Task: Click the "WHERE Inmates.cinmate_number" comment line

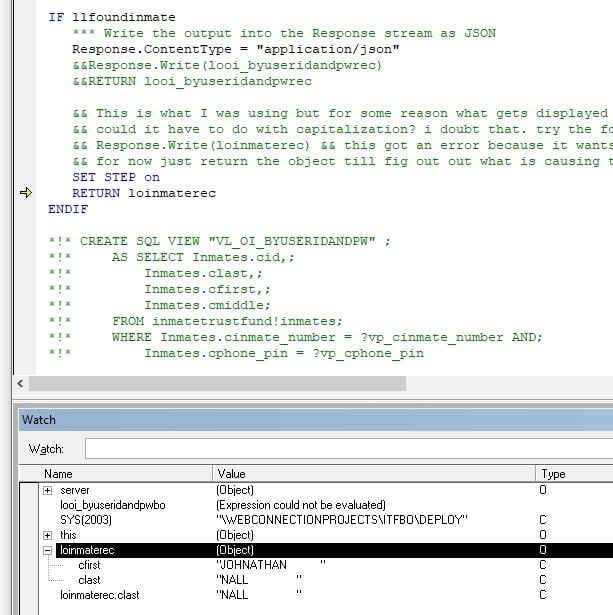Action: (295, 337)
